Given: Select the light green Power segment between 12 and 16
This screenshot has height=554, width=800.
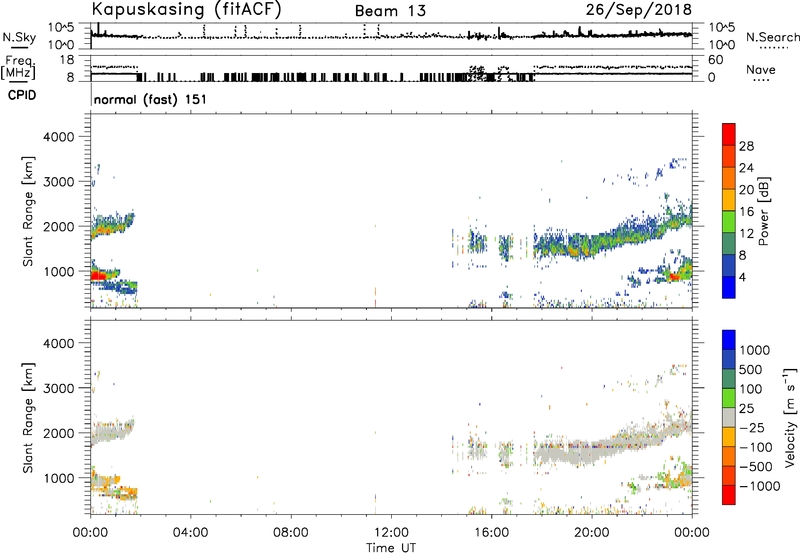Looking at the screenshot, I should [729, 222].
